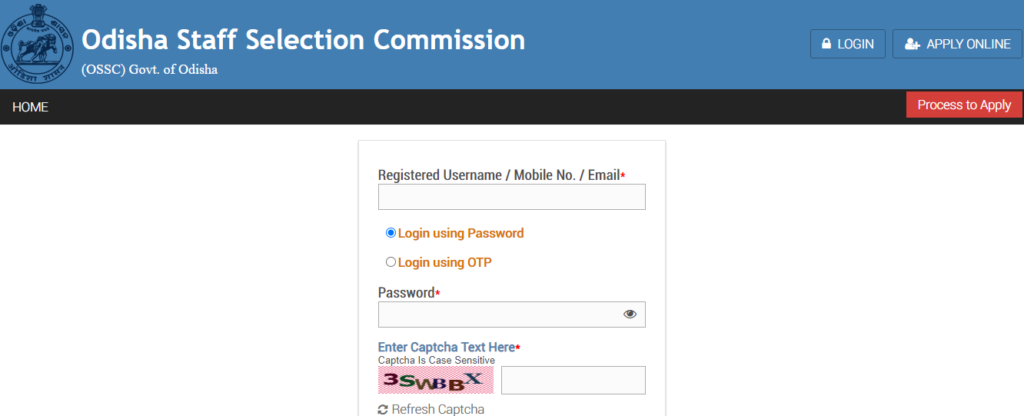
Task: Click the APPLY ONLINE header button text
Action: tap(968, 44)
